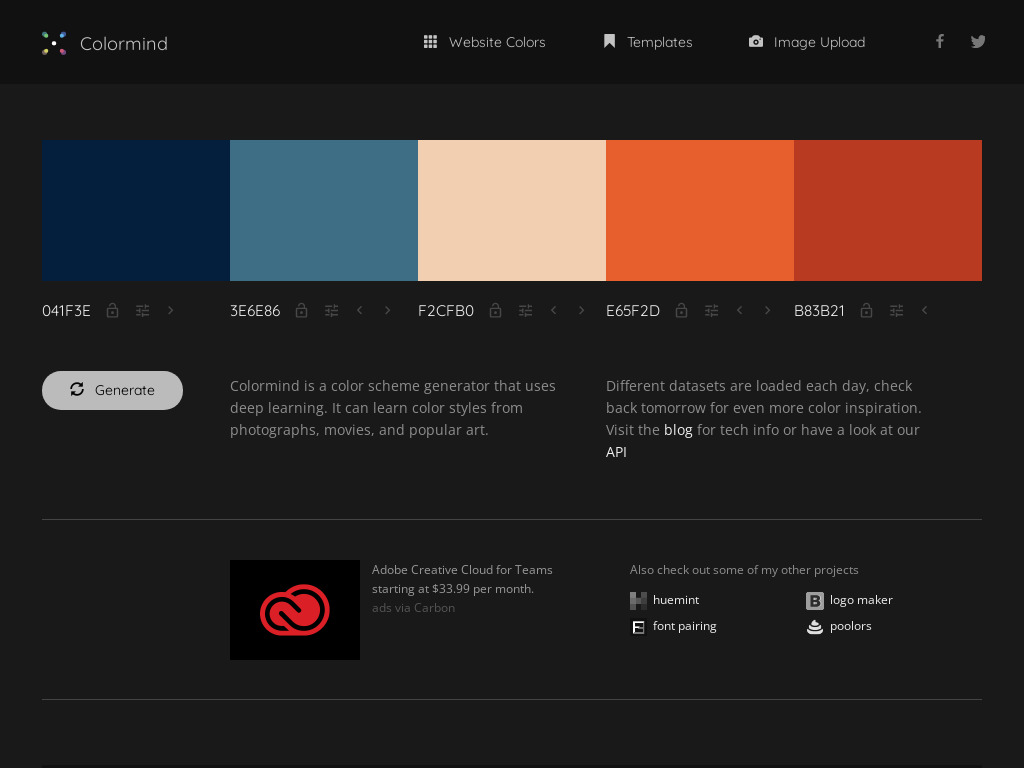Screen dimensions: 1024x768
Task: Move E65F2D color right with arrow
Action: coord(767,310)
